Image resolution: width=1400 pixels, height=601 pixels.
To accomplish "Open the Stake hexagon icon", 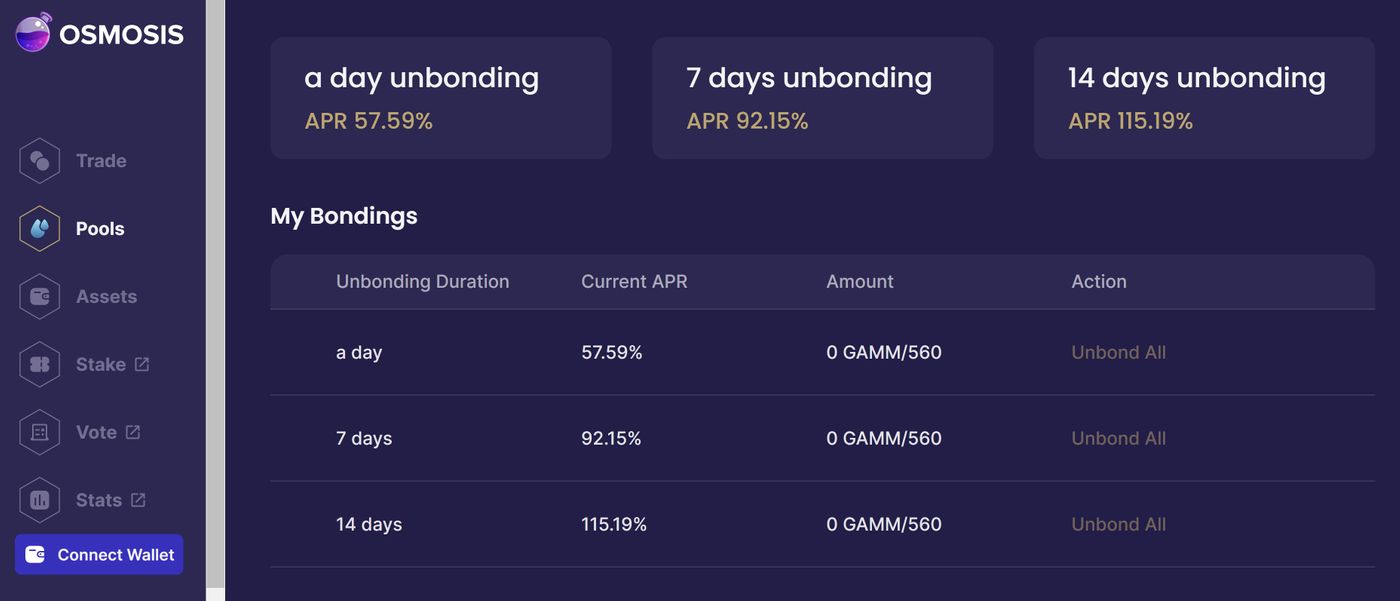I will point(40,365).
